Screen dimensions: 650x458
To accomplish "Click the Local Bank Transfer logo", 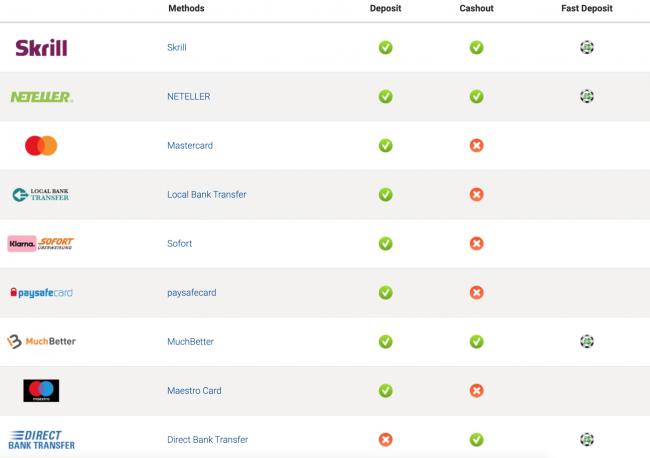I will 41,194.
